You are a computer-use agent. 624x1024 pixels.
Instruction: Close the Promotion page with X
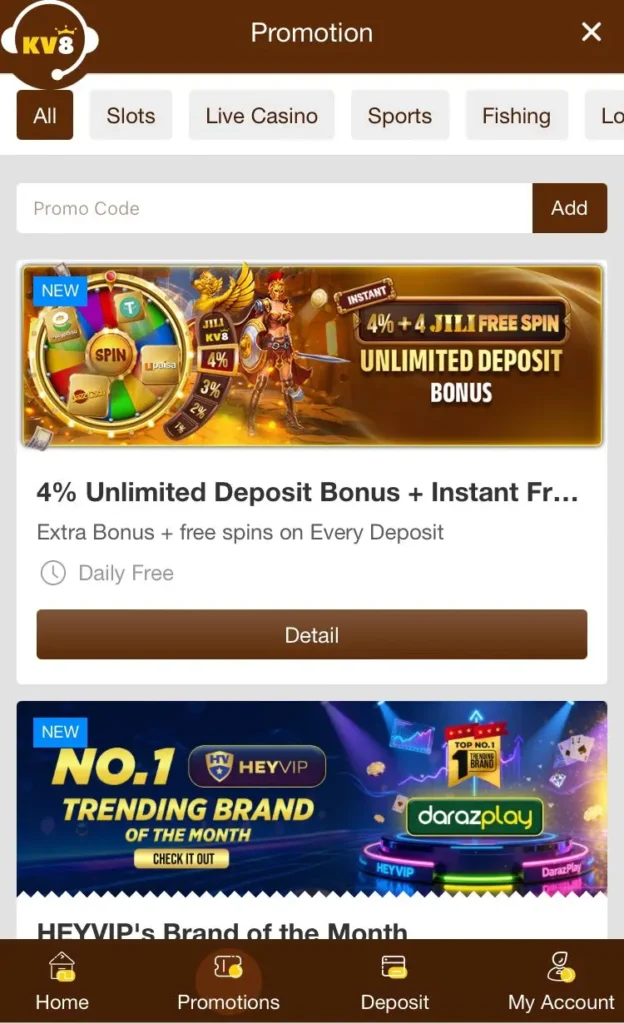pos(591,32)
